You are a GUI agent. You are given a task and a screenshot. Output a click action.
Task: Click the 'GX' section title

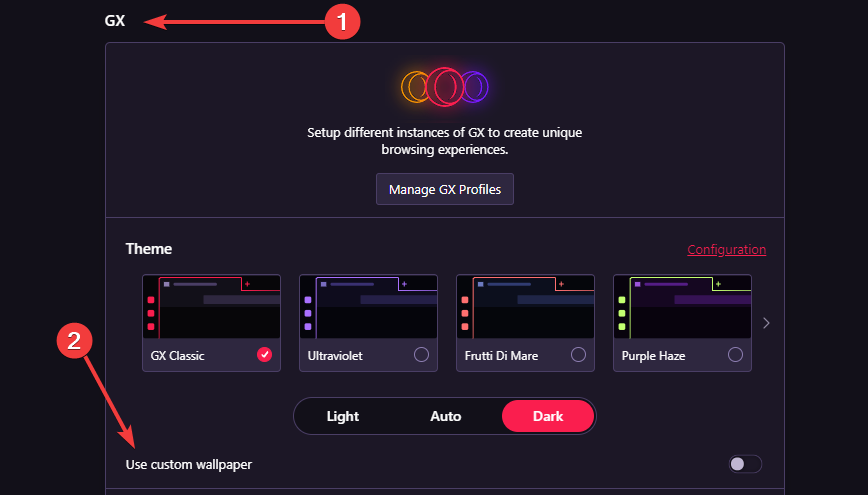pyautogui.click(x=115, y=21)
